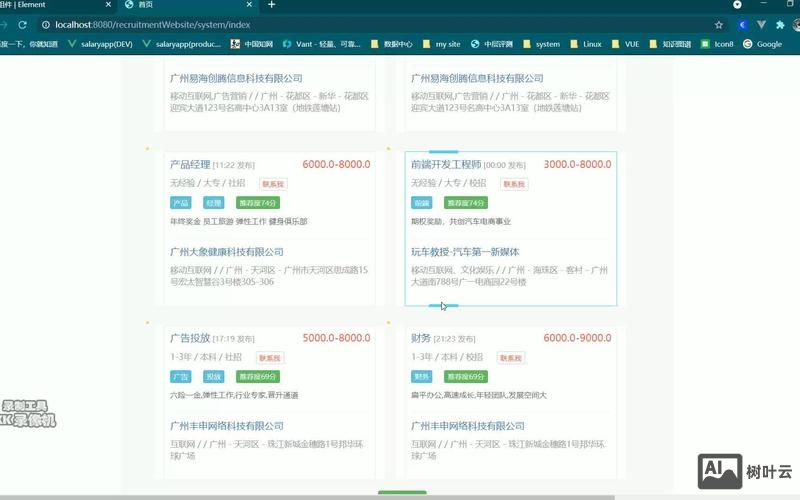Click the 联系我 tag on 财务 card
Image resolution: width=800 pixels, height=500 pixels.
tap(511, 358)
